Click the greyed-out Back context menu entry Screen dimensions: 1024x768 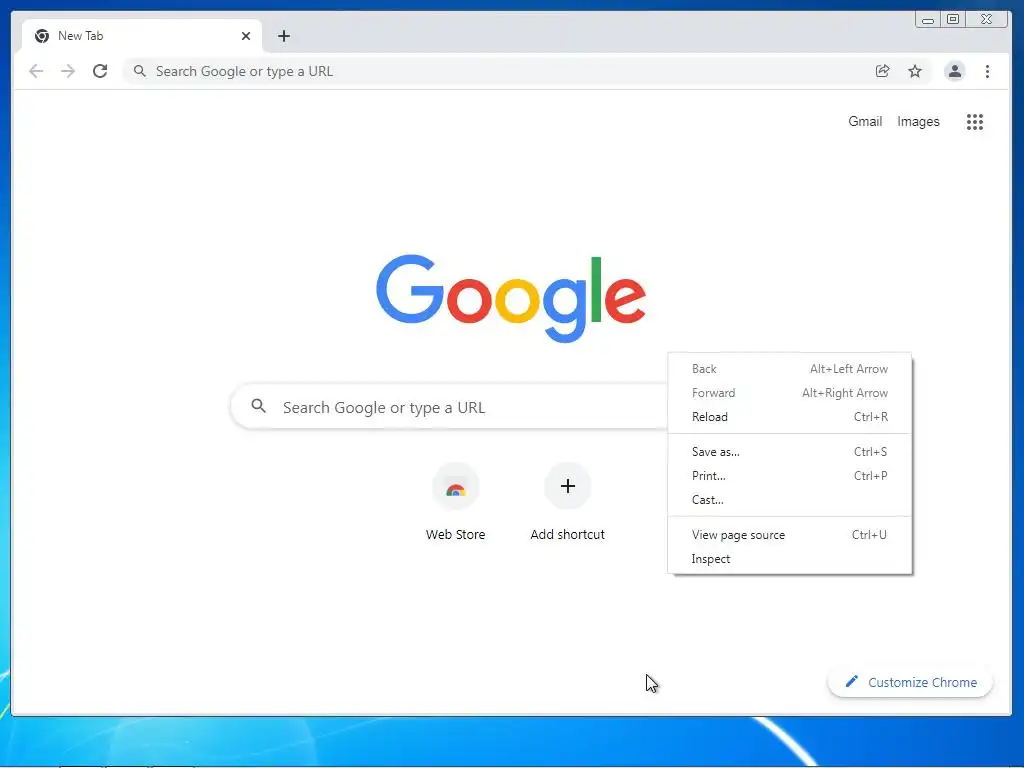click(790, 369)
